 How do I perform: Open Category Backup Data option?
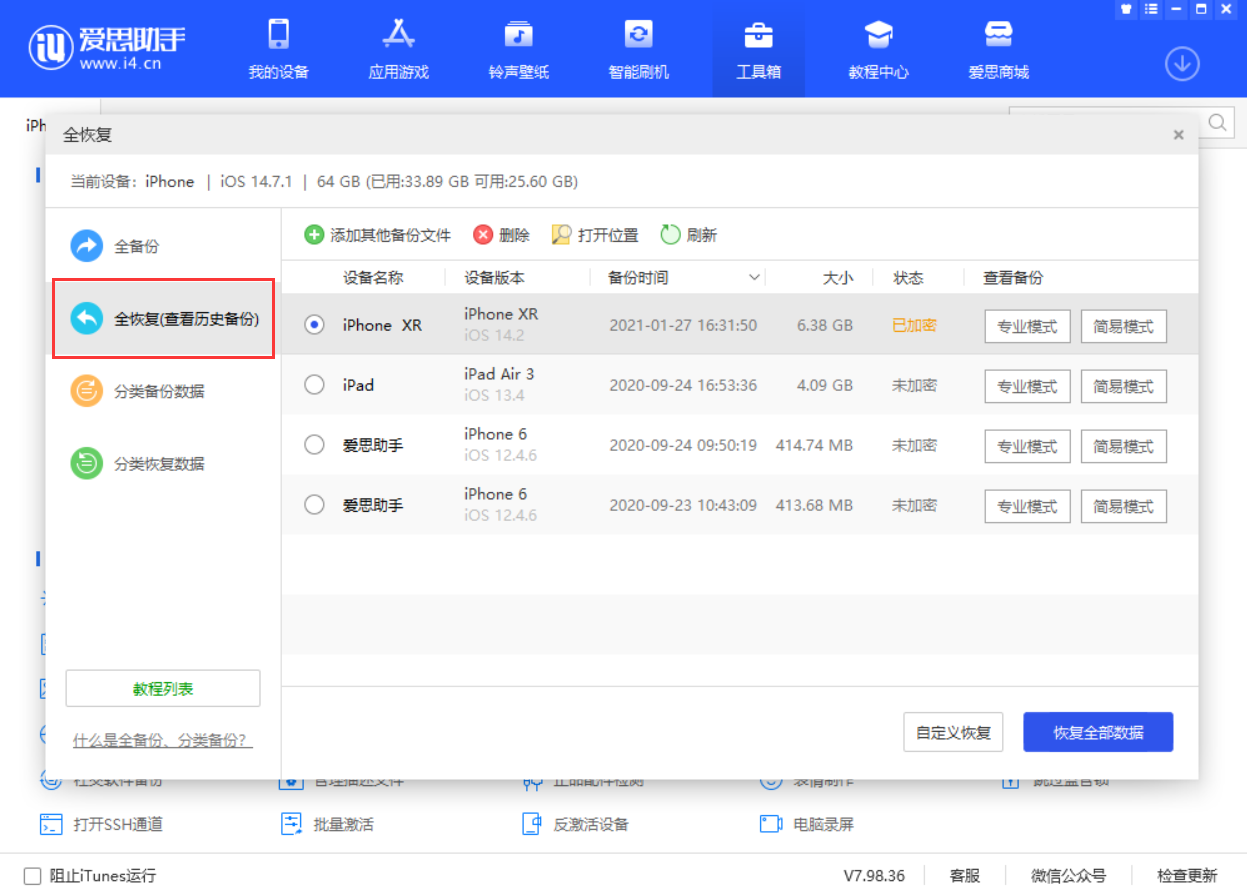(159, 391)
